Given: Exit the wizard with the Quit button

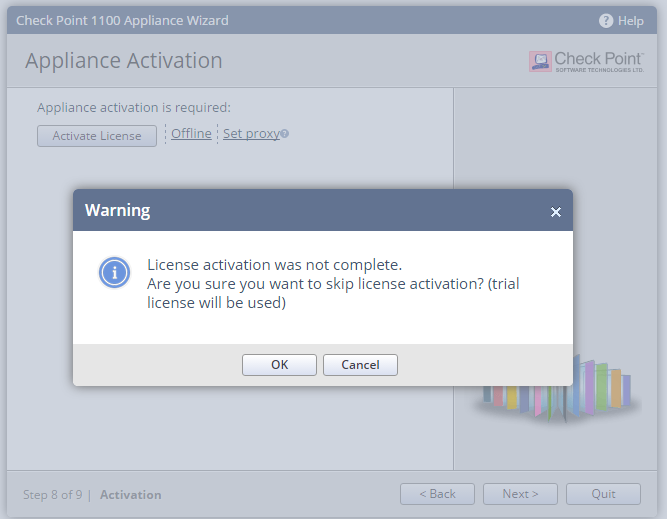Looking at the screenshot, I should (603, 494).
